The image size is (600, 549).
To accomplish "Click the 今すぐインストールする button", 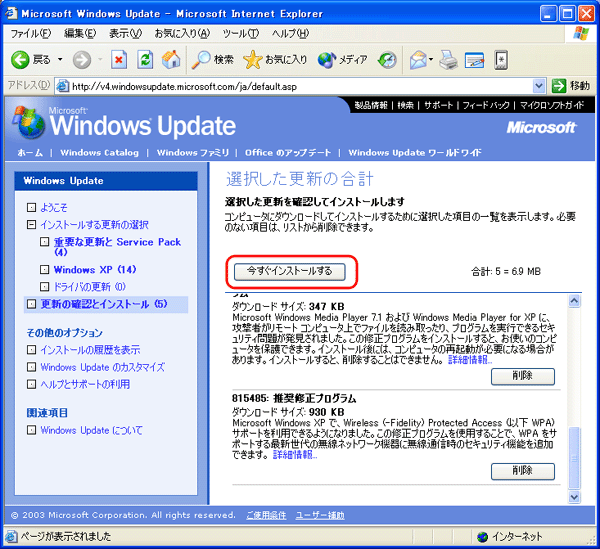I will (290, 271).
